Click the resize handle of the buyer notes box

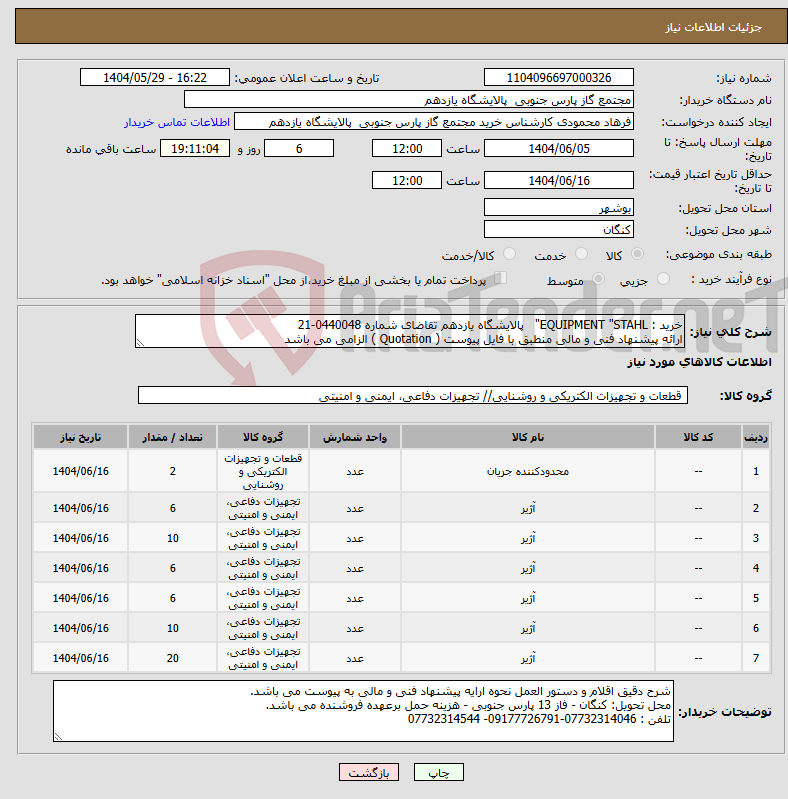(x=58, y=737)
